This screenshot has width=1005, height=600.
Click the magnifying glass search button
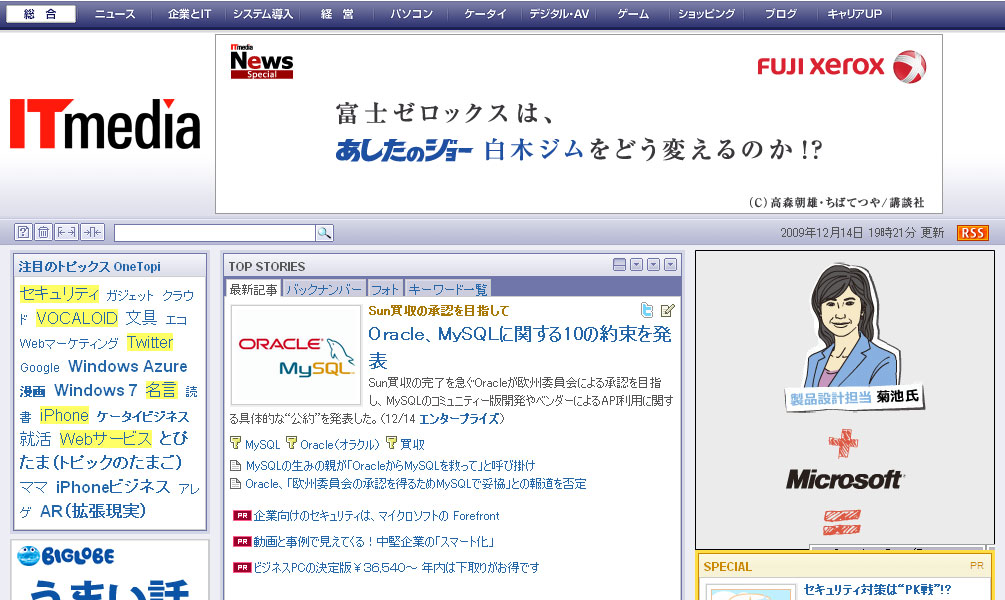pos(324,233)
